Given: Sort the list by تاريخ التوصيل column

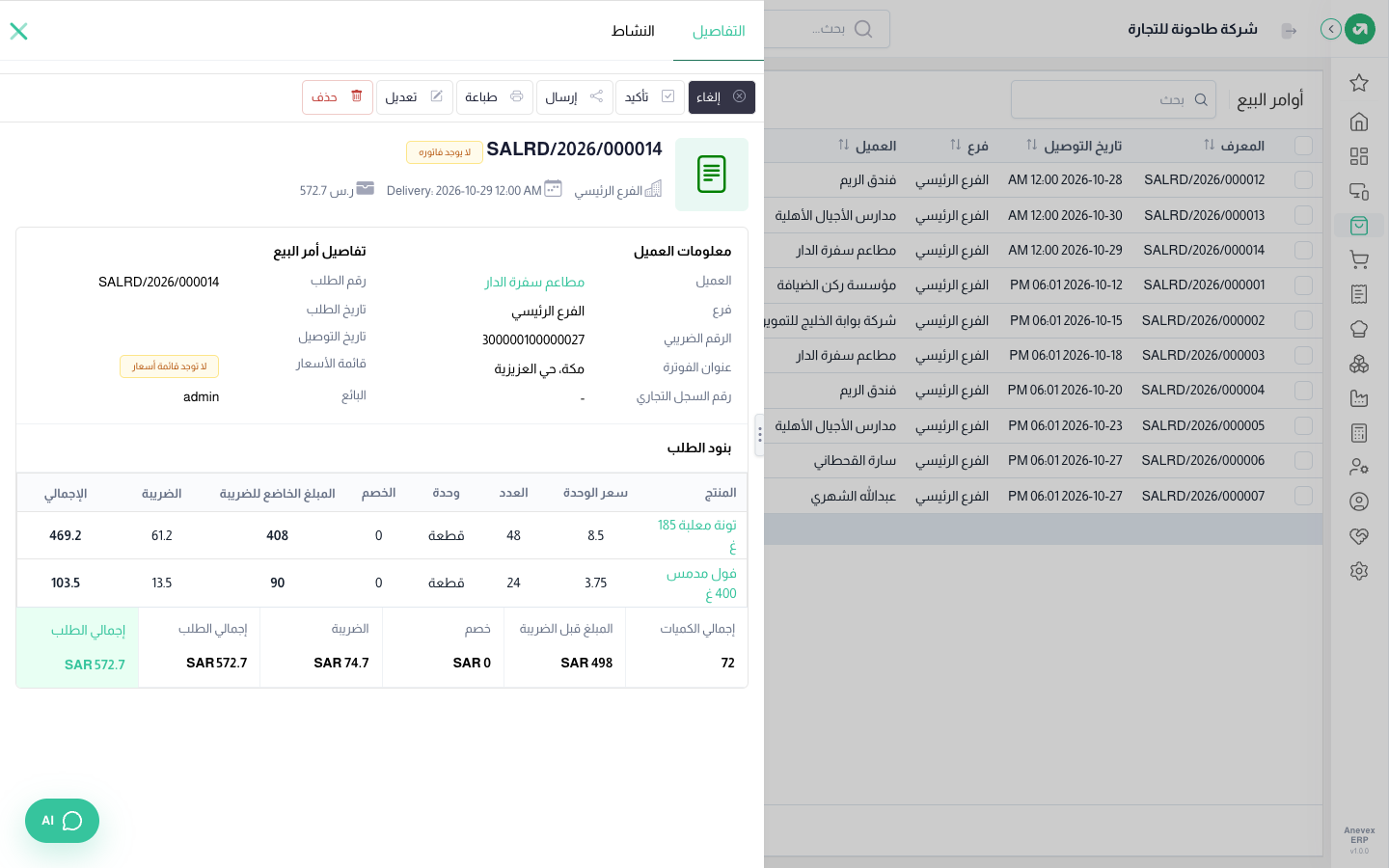Looking at the screenshot, I should click(1074, 146).
